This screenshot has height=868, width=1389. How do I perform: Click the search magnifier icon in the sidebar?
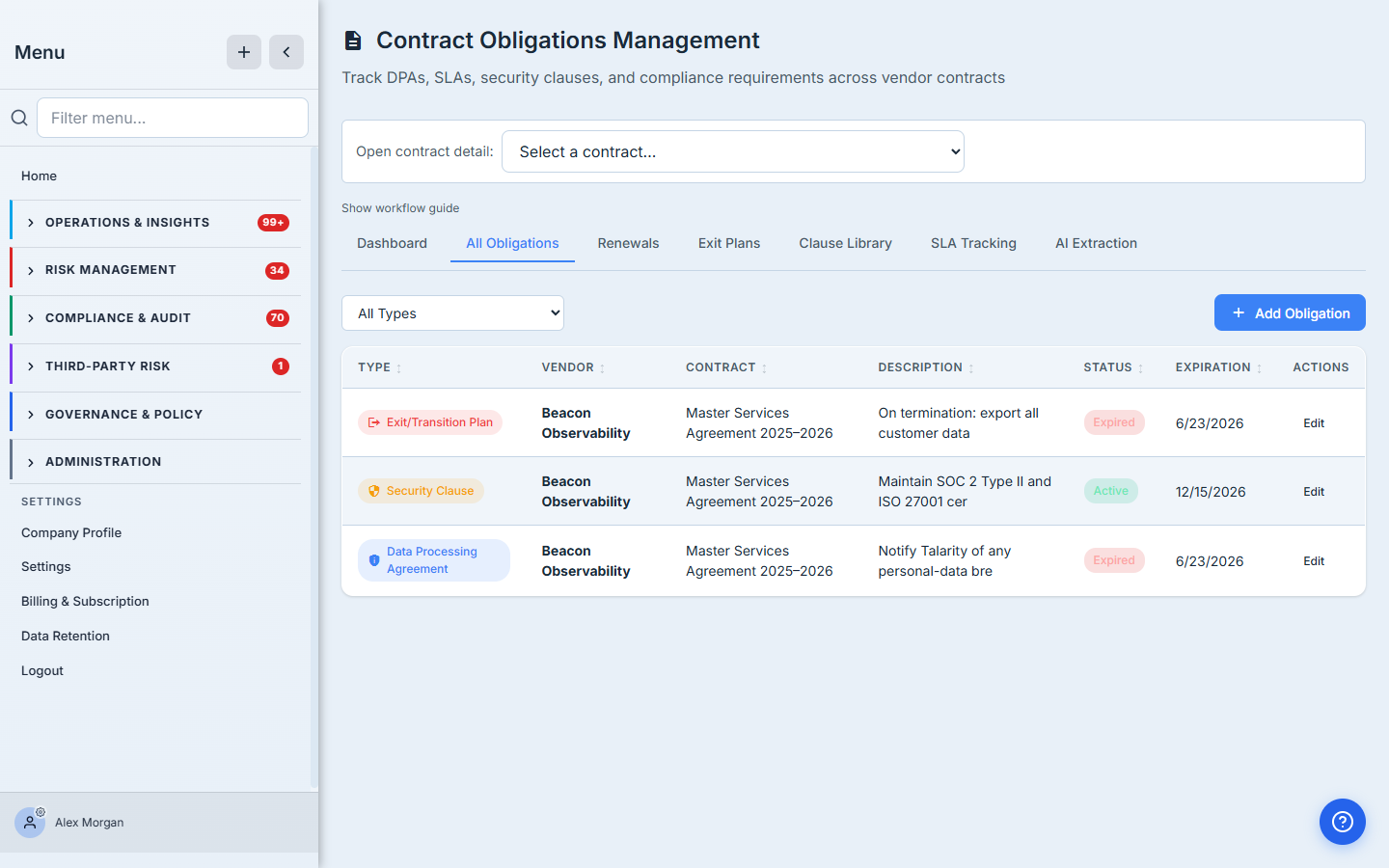coord(19,118)
